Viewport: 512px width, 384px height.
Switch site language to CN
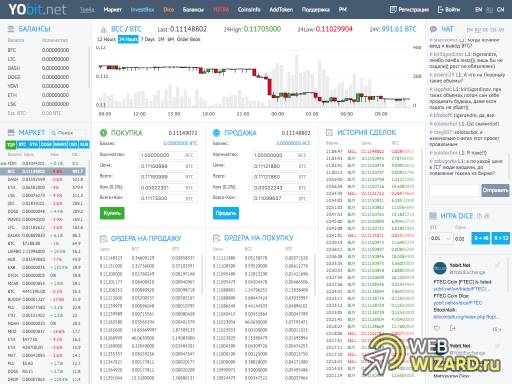coord(500,10)
